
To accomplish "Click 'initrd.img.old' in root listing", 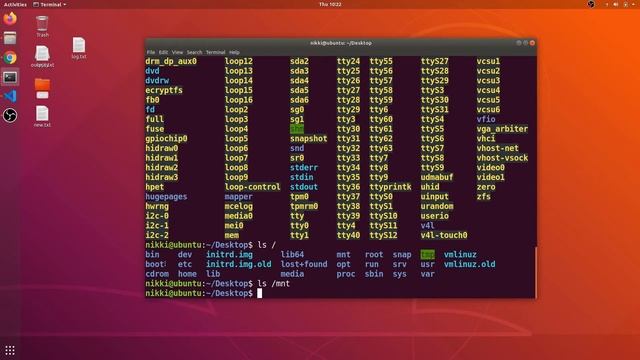I will 239,264.
